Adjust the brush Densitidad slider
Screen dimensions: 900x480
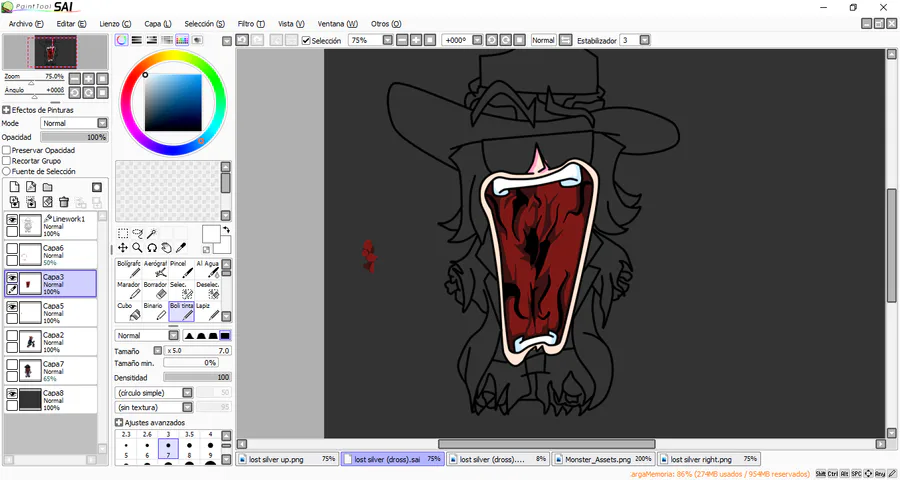(197, 378)
